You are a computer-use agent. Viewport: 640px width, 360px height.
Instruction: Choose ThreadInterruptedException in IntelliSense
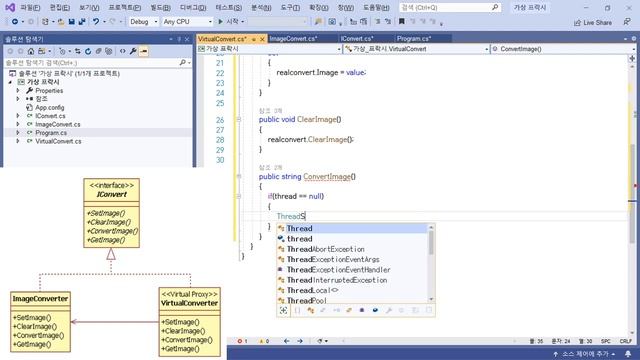[352, 280]
